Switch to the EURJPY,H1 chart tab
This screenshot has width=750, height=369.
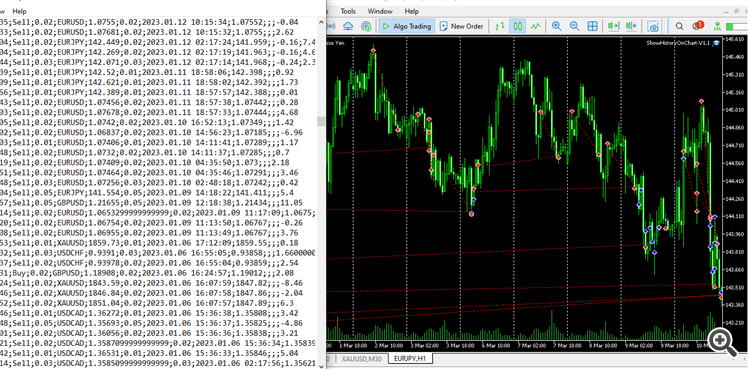tap(410, 358)
